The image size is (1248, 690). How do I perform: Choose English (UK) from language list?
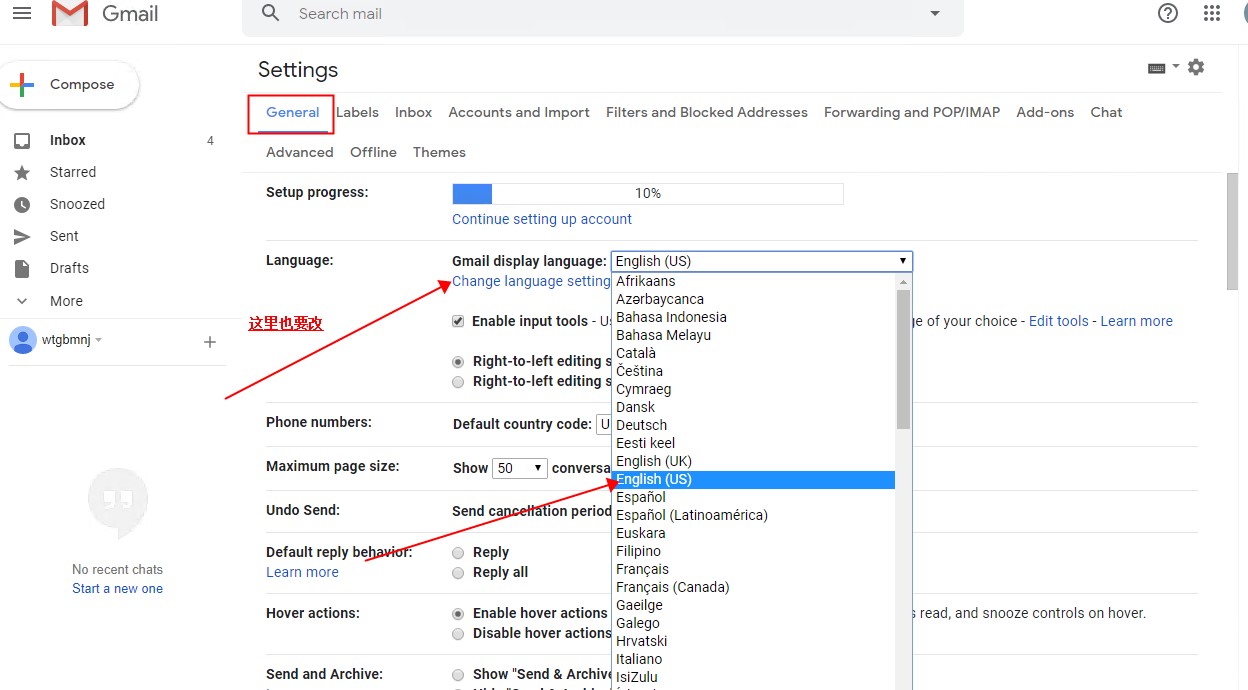(753, 461)
